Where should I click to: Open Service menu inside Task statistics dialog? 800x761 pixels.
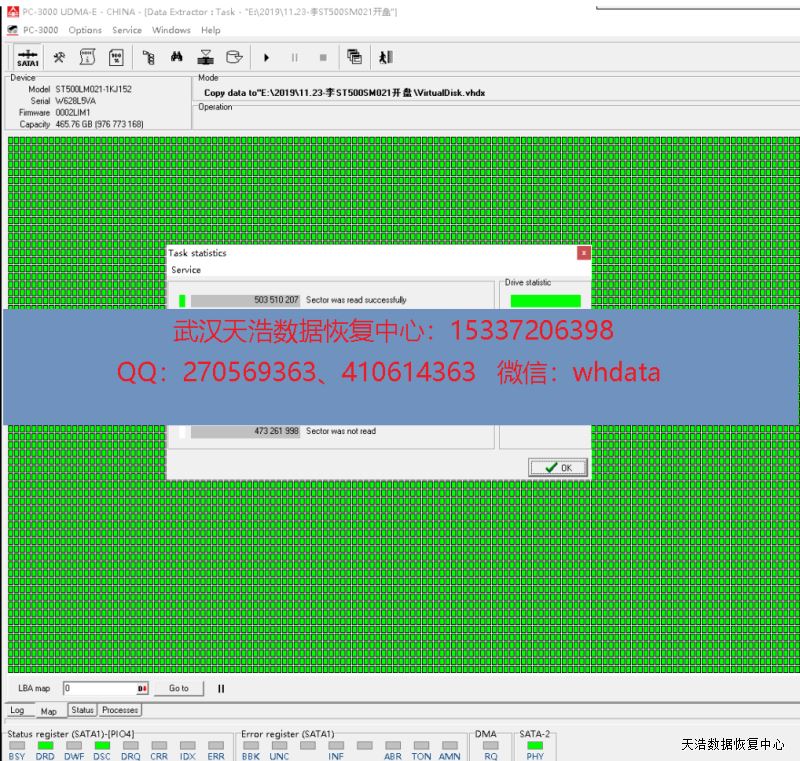tap(186, 270)
